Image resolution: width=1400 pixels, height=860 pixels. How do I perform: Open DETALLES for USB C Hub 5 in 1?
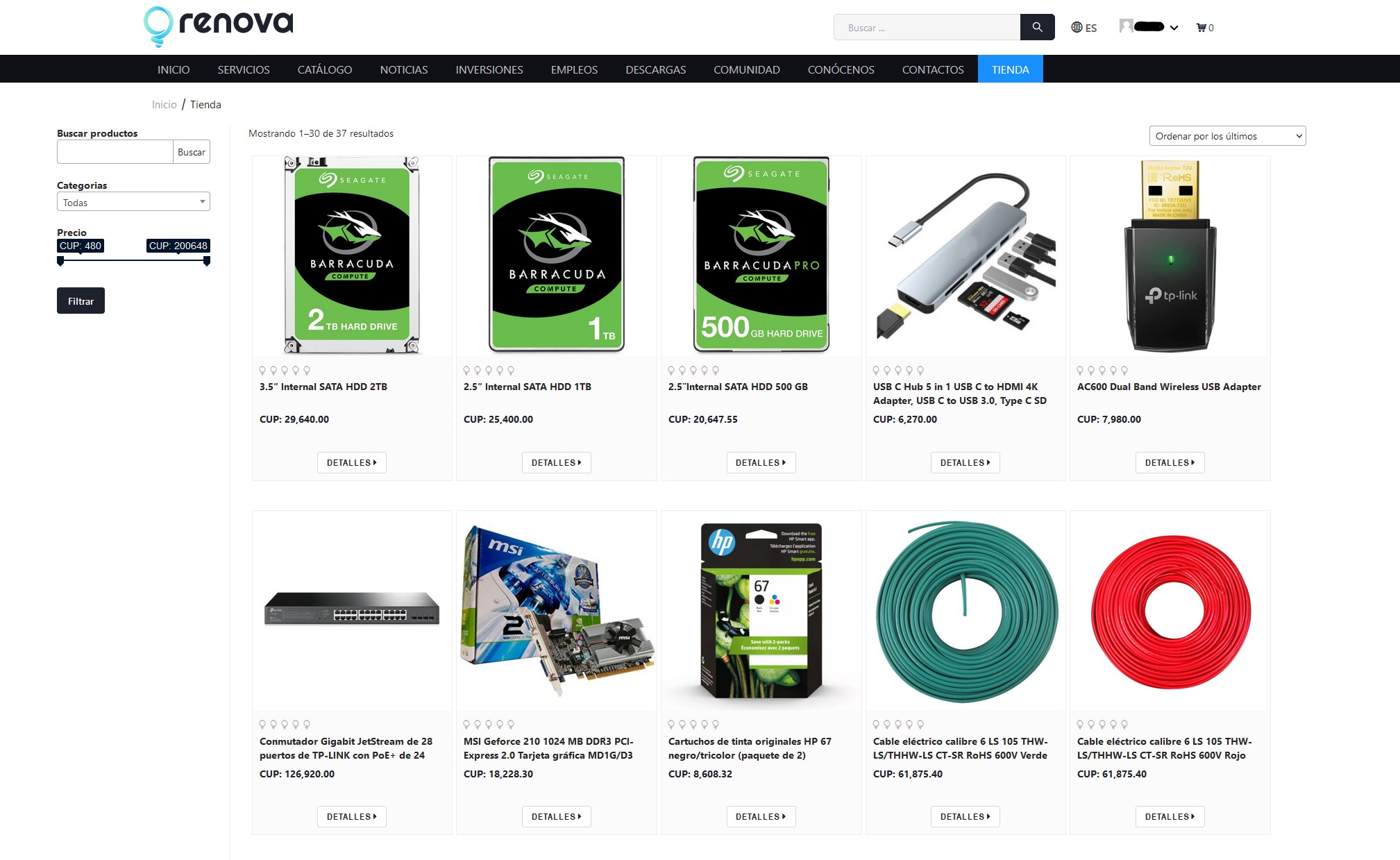click(x=965, y=462)
